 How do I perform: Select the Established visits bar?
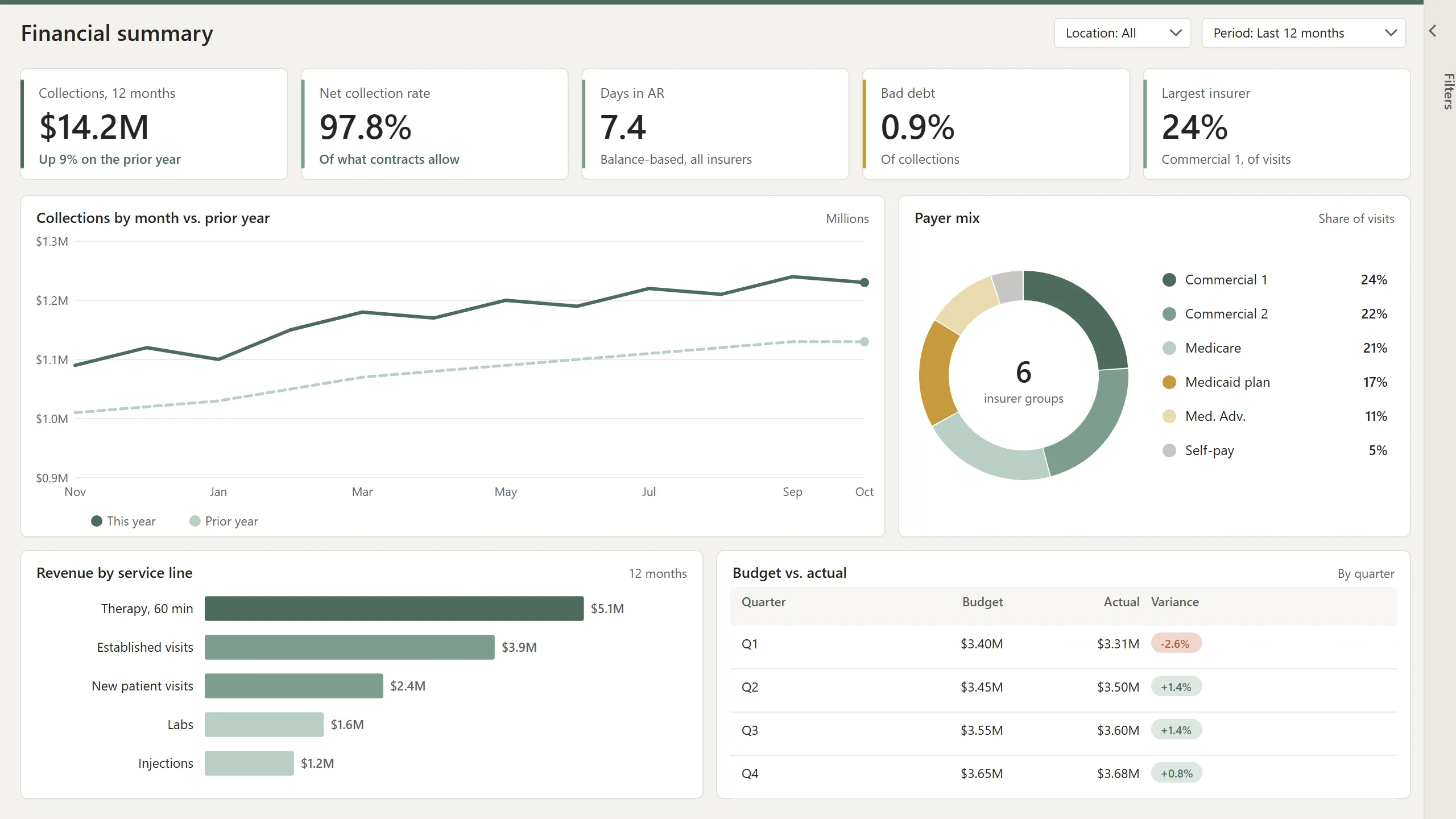click(x=350, y=647)
